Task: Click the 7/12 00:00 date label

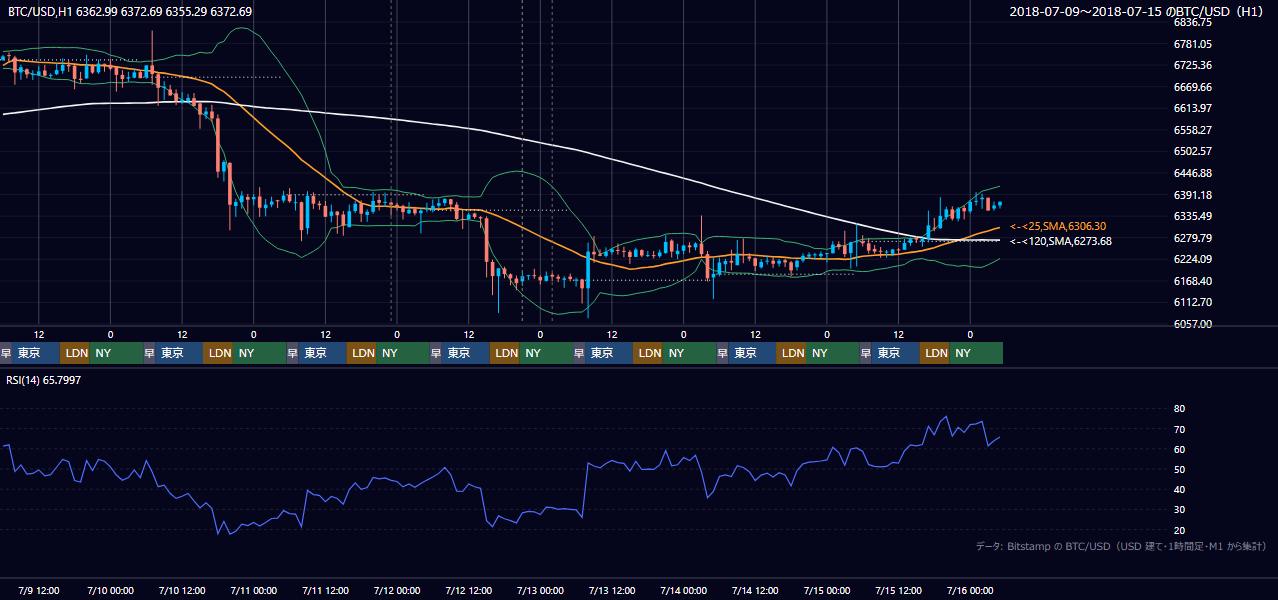Action: click(x=397, y=590)
